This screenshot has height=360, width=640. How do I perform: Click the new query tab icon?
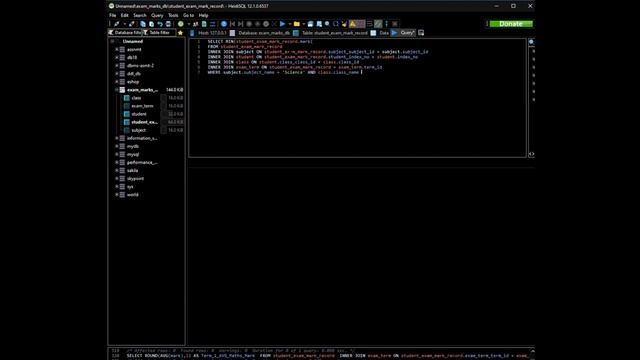pos(421,33)
